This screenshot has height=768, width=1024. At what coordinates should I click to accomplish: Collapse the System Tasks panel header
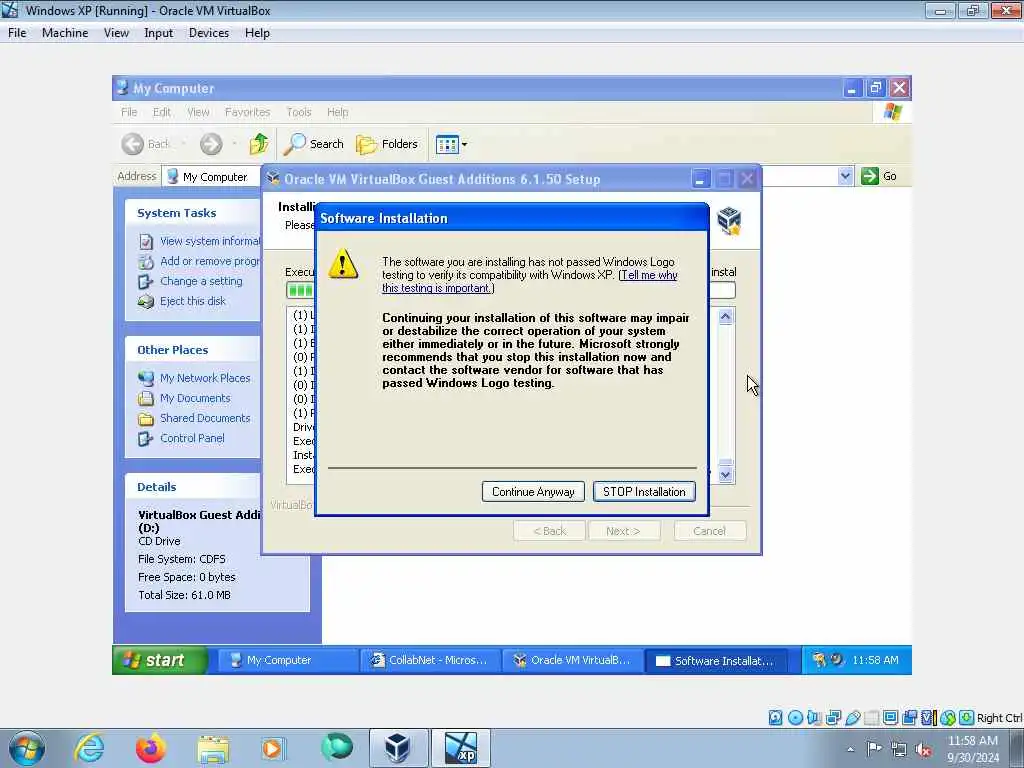coord(193,213)
